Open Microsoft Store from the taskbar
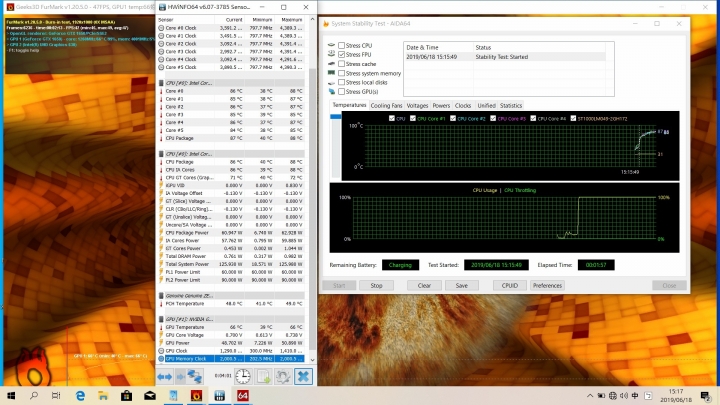This screenshot has width=720, height=405. click(x=126, y=395)
